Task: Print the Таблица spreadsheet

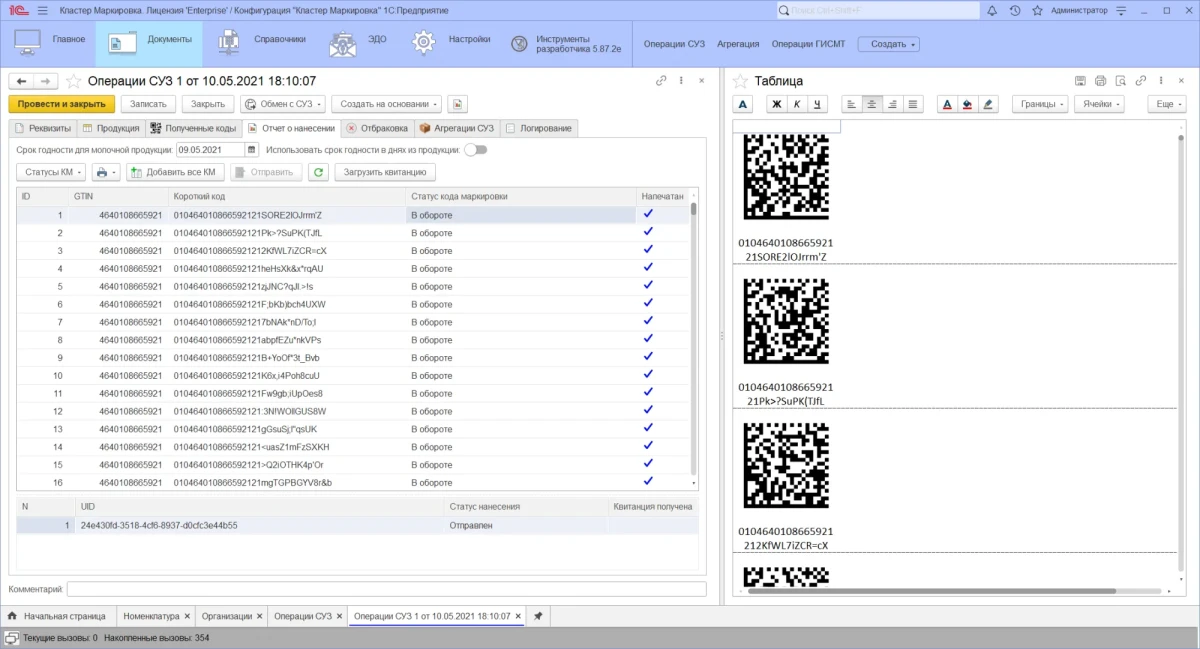Action: coord(1100,81)
